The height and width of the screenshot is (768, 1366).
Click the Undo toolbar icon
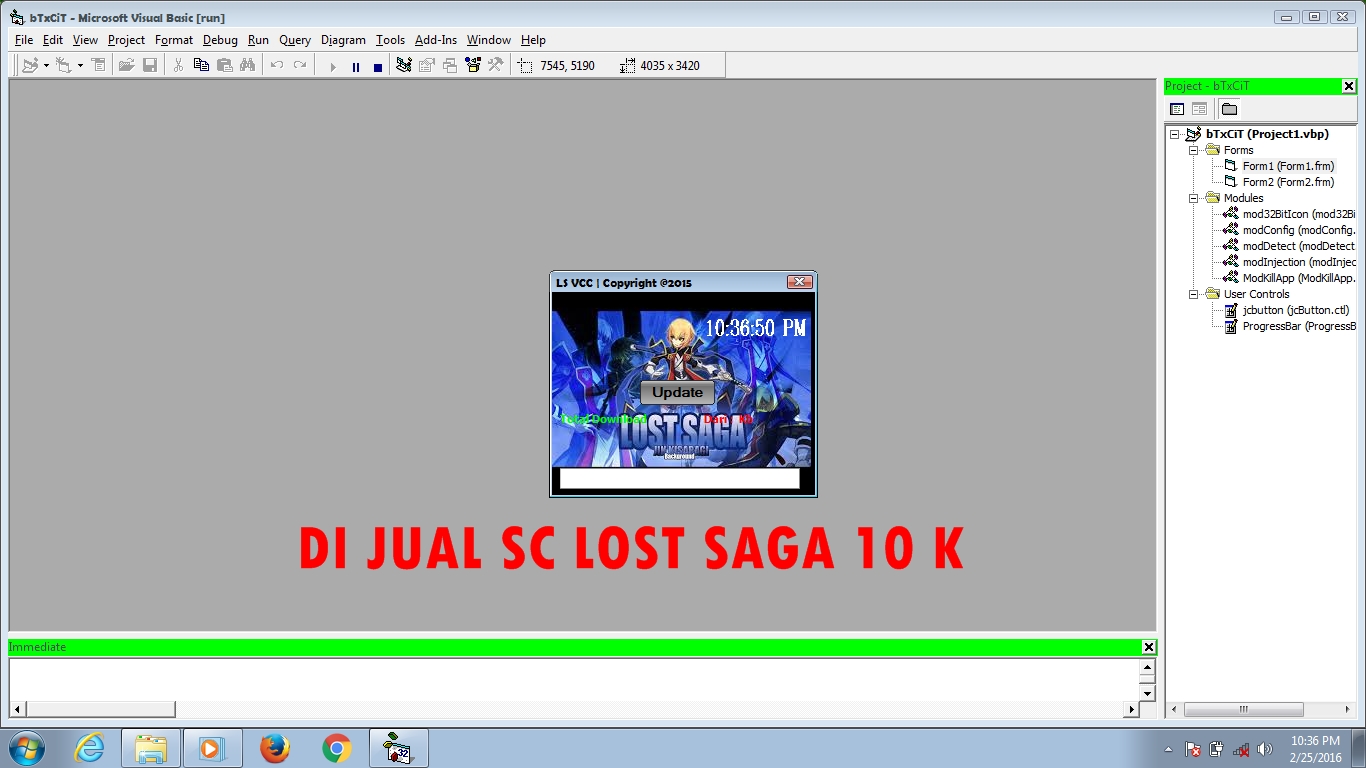[x=277, y=66]
